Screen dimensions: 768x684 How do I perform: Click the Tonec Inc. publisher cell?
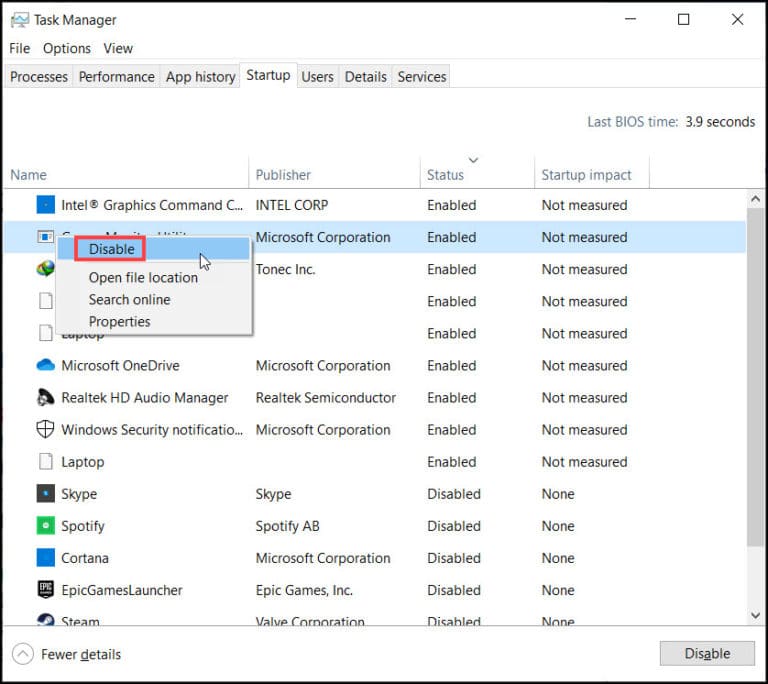point(286,269)
